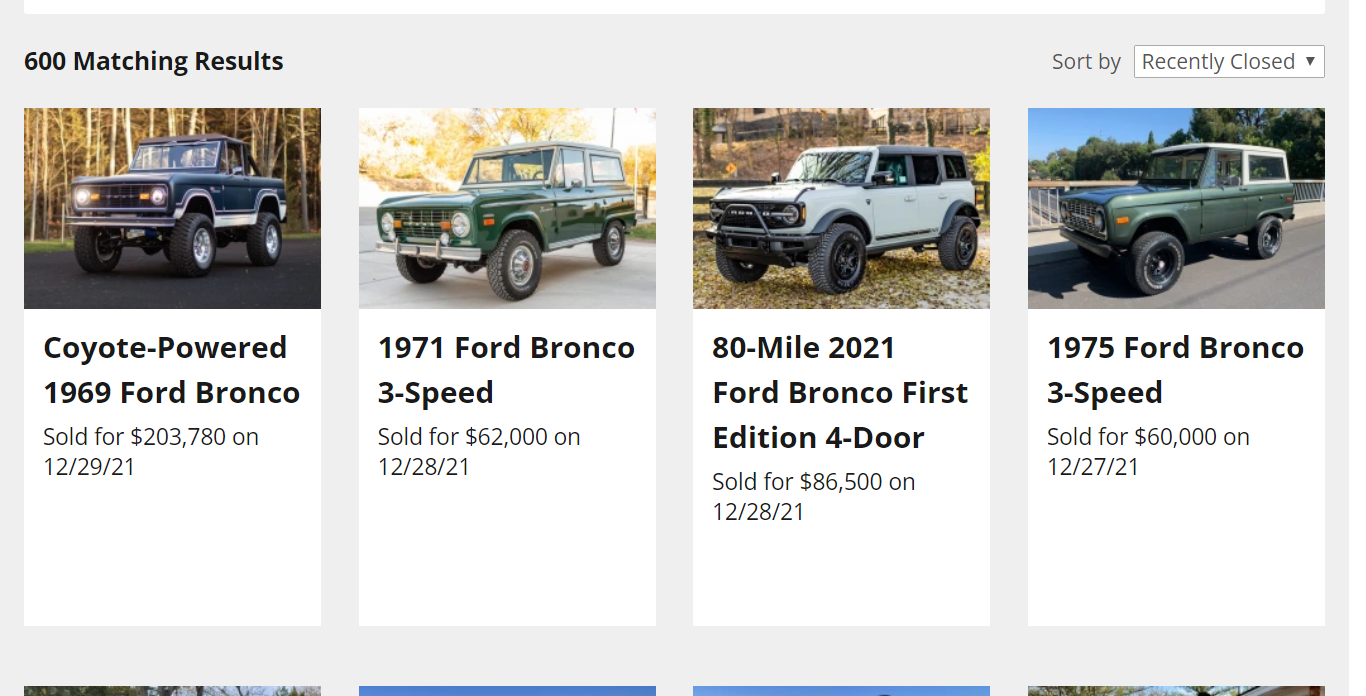Image resolution: width=1366 pixels, height=696 pixels.
Task: Open the partially visible third thumbnail in second row
Action: [841, 691]
